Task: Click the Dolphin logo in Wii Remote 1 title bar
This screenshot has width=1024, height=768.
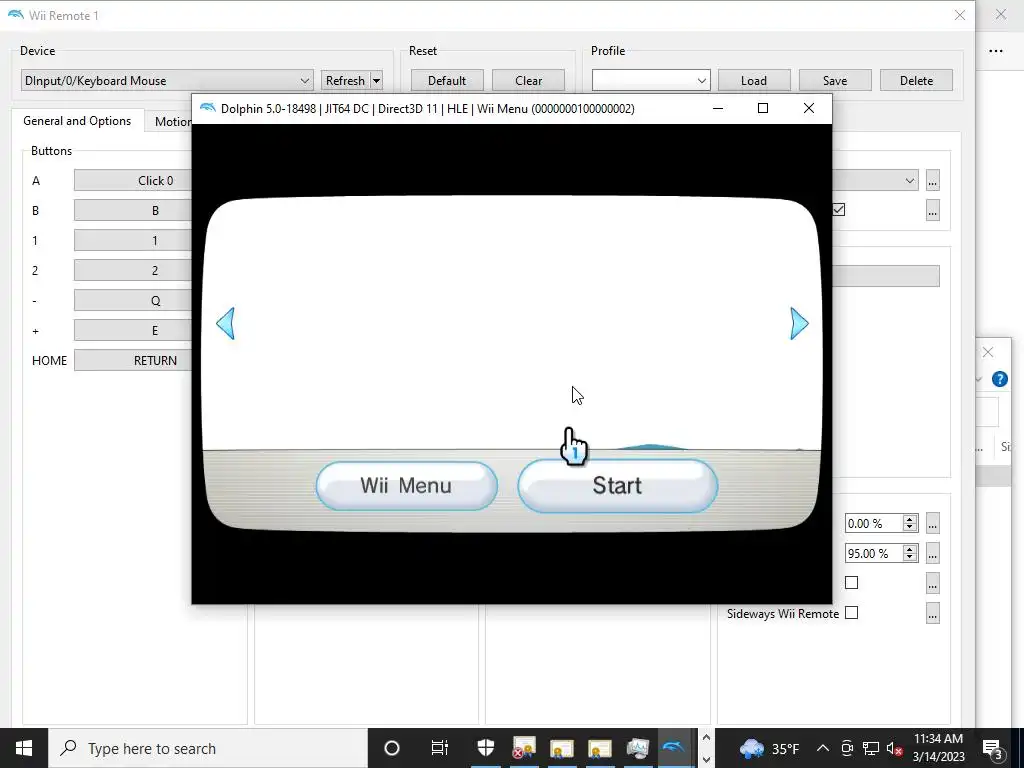Action: point(16,14)
